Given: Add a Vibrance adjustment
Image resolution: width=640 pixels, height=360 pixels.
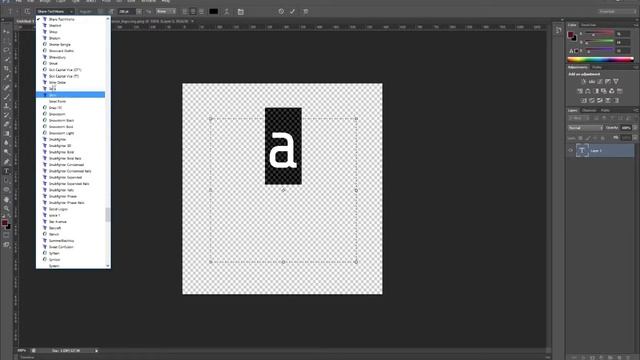Looking at the screenshot, I should pyautogui.click(x=616, y=82).
